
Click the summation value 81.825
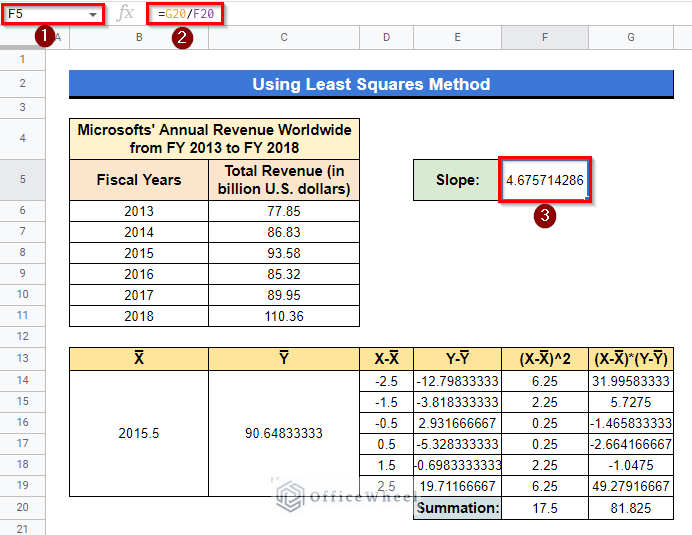(631, 508)
